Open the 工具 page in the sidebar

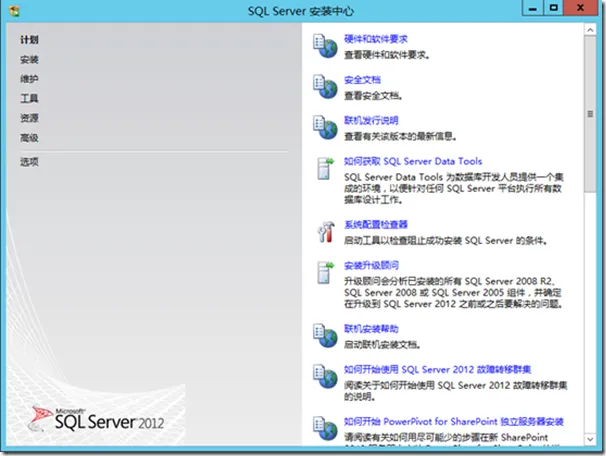[x=29, y=99]
